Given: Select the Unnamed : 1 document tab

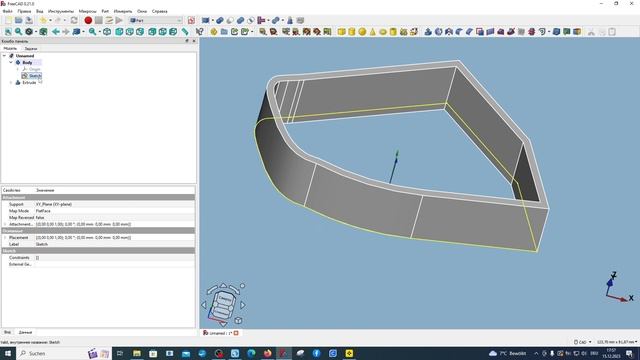Looking at the screenshot, I should (220, 333).
